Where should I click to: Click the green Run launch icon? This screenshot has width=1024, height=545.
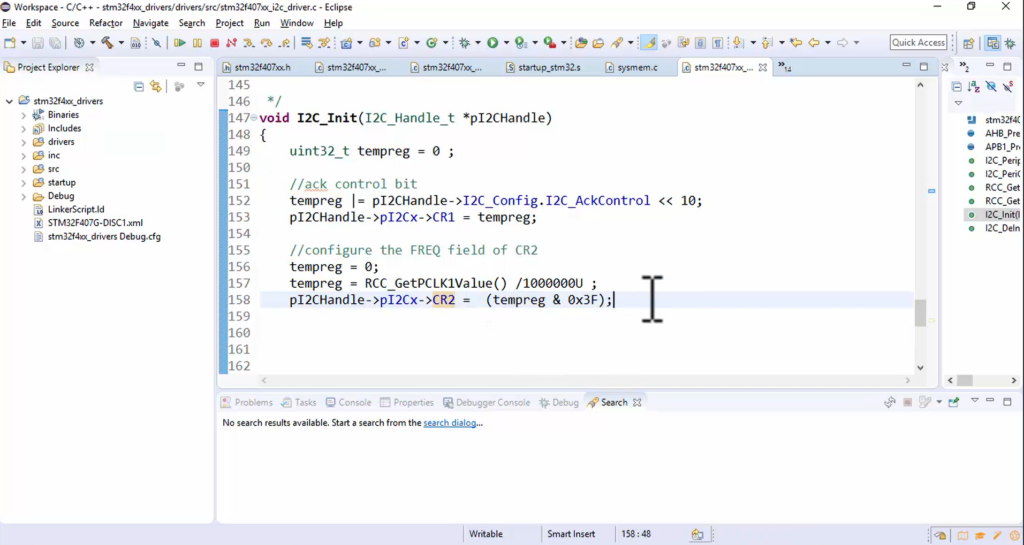pyautogui.click(x=492, y=43)
